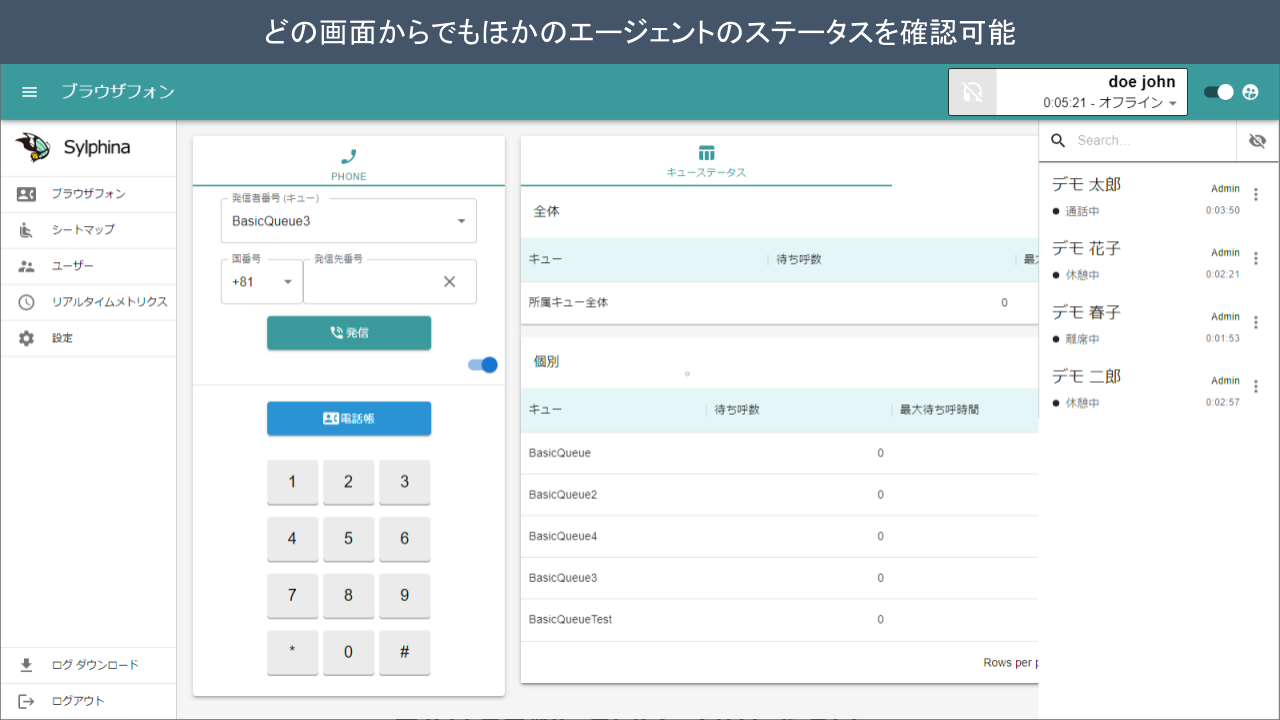The height and width of the screenshot is (720, 1280).
Task: Clear the destination number with X icon
Action: pyautogui.click(x=449, y=282)
